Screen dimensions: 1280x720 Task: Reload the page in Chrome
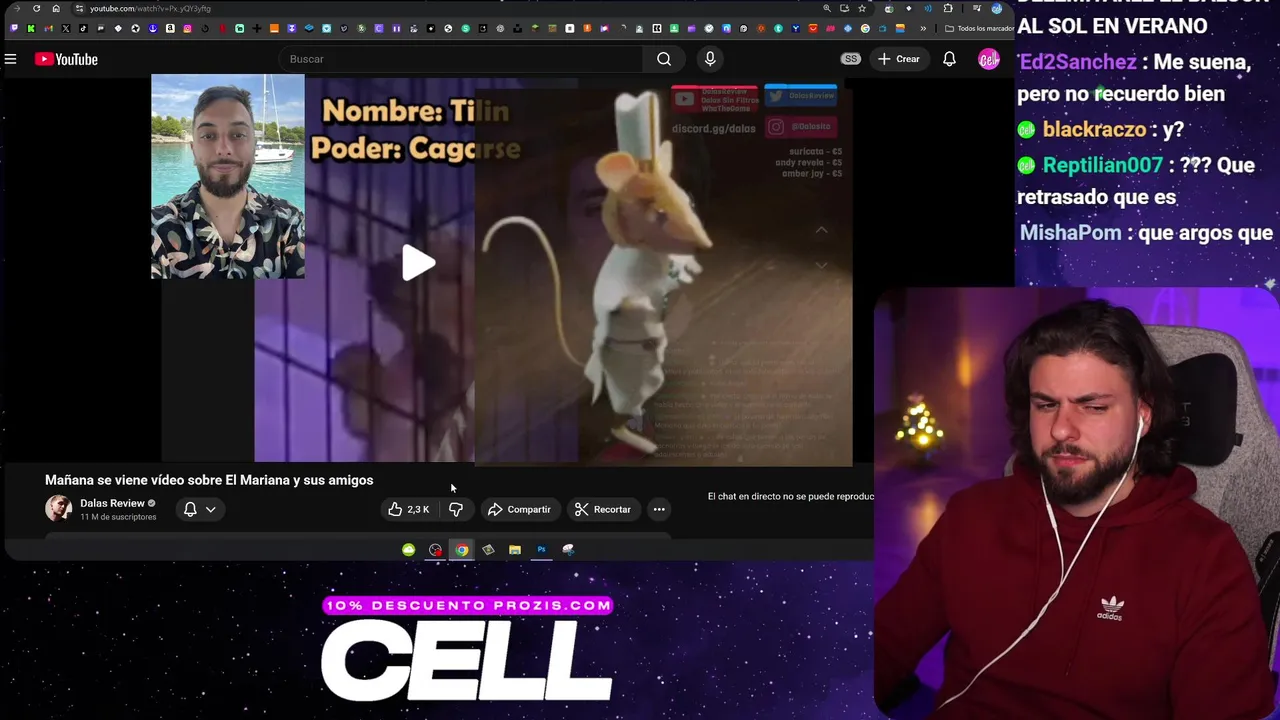(x=36, y=8)
